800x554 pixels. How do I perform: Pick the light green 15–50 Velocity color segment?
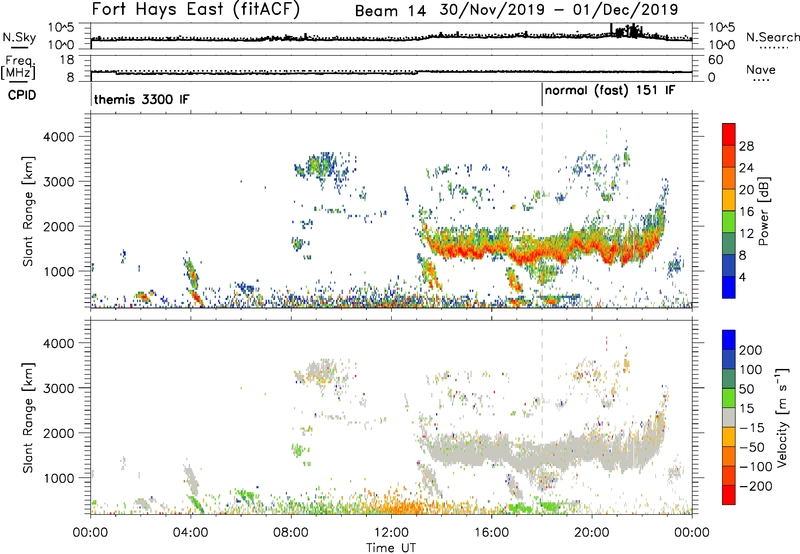729,398
